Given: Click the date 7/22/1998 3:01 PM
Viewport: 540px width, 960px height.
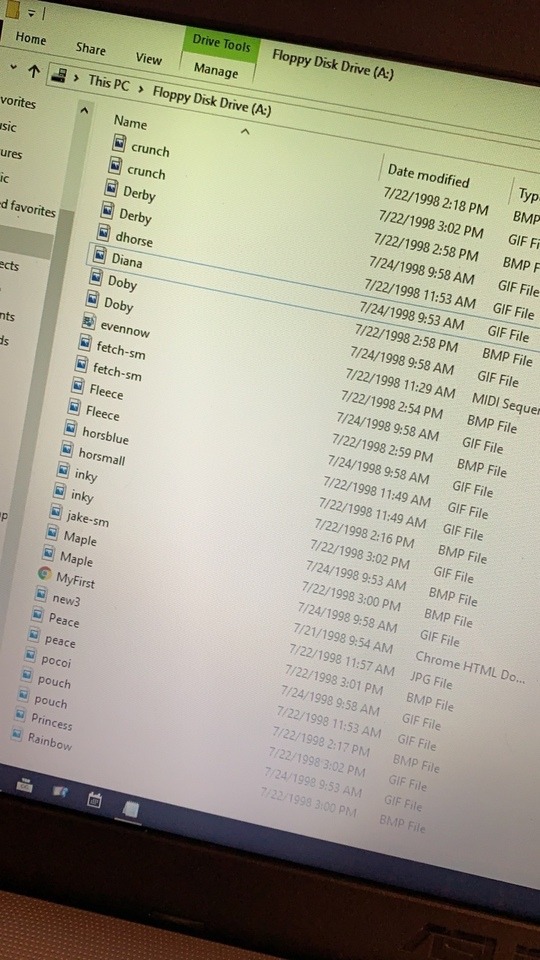Looking at the screenshot, I should coord(334,679).
